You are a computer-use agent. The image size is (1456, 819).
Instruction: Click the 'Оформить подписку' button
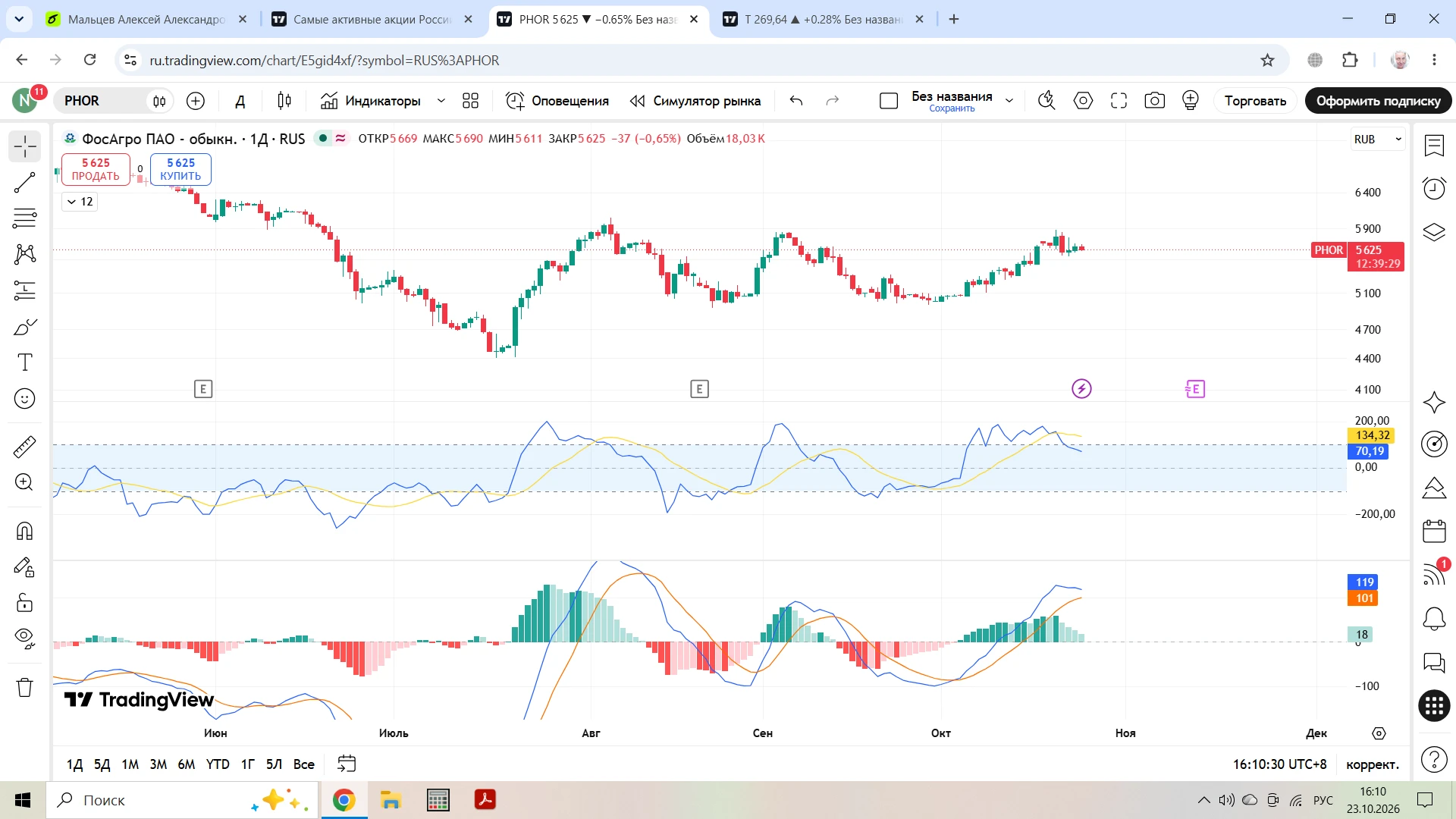[1378, 101]
